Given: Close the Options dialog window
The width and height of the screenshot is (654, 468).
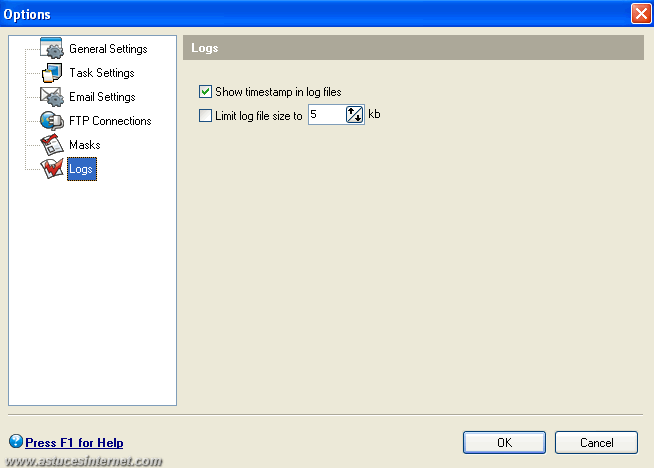Looking at the screenshot, I should point(641,14).
